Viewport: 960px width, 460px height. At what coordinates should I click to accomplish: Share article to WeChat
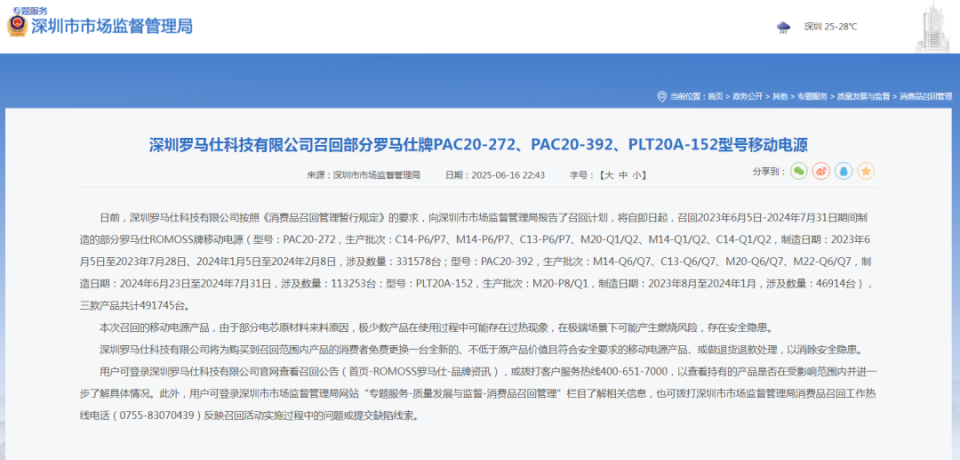(798, 172)
